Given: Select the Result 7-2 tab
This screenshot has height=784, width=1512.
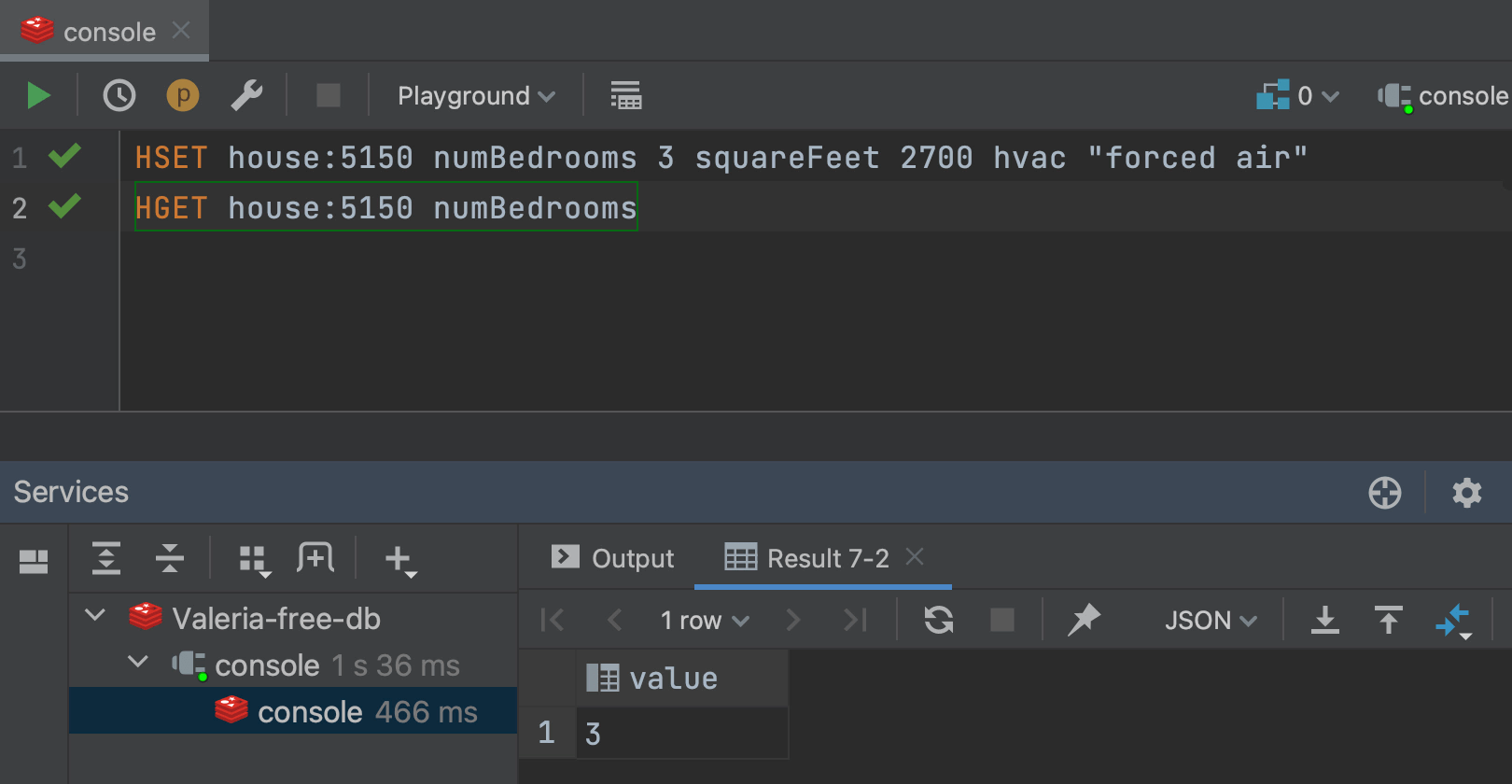Looking at the screenshot, I should pos(808,558).
